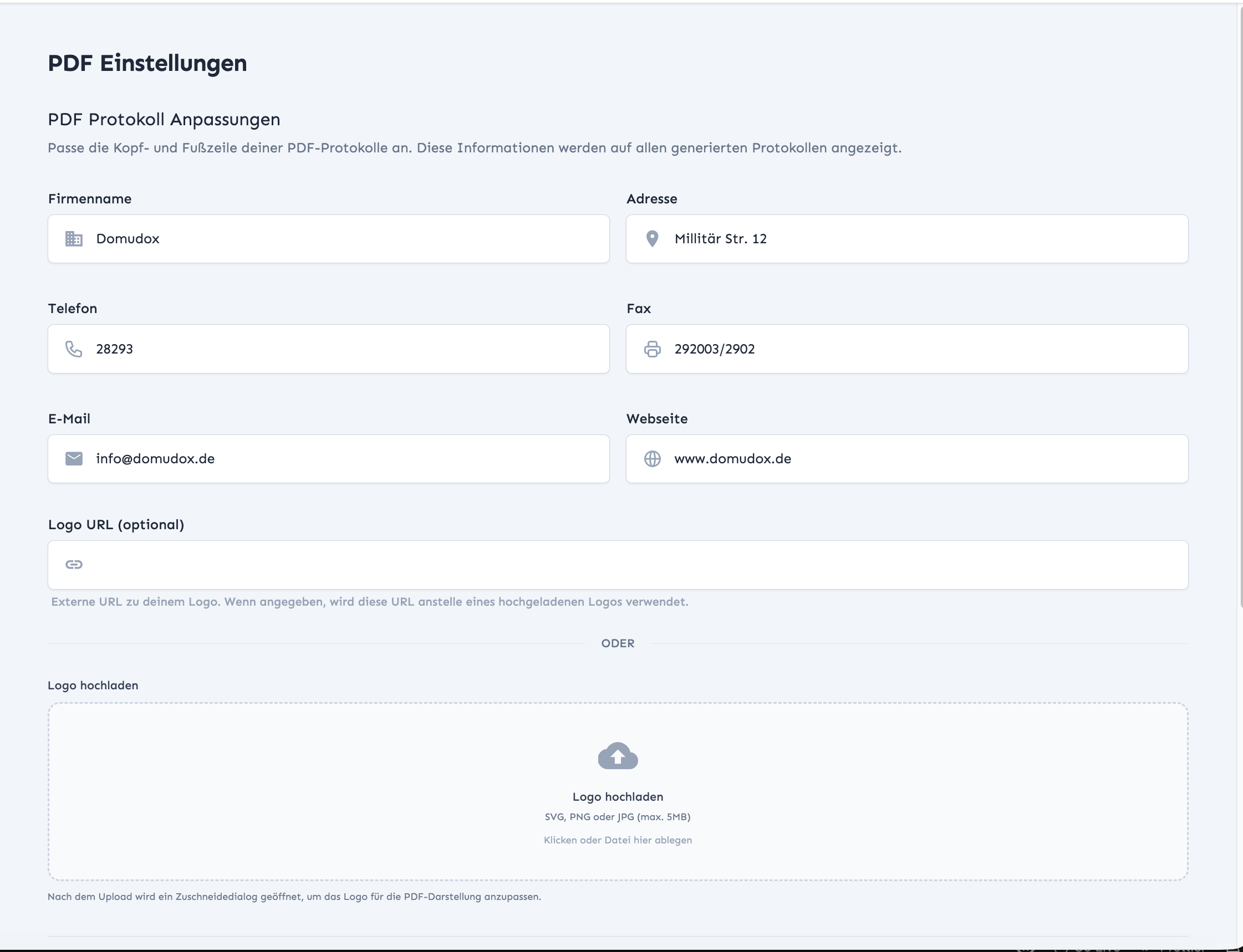Click the 'Adresse' label

pos(652,198)
